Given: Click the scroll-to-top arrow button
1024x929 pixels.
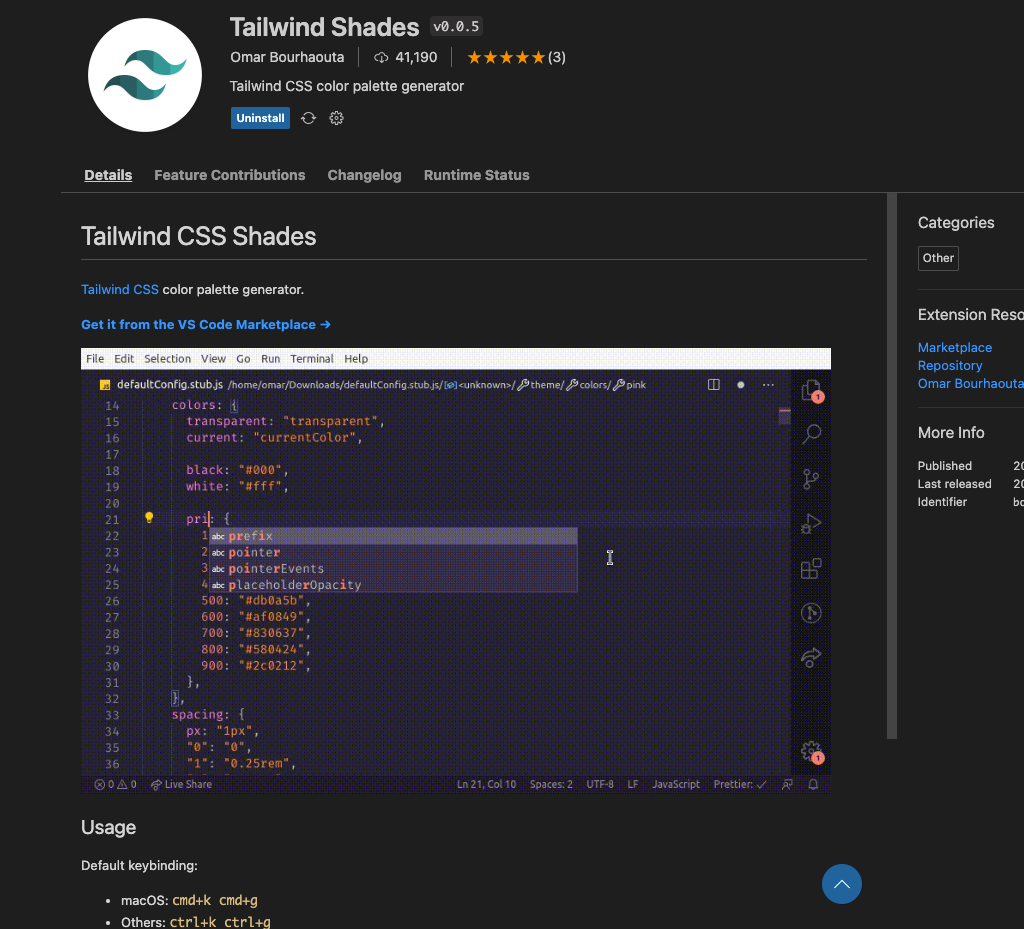Looking at the screenshot, I should (x=841, y=884).
